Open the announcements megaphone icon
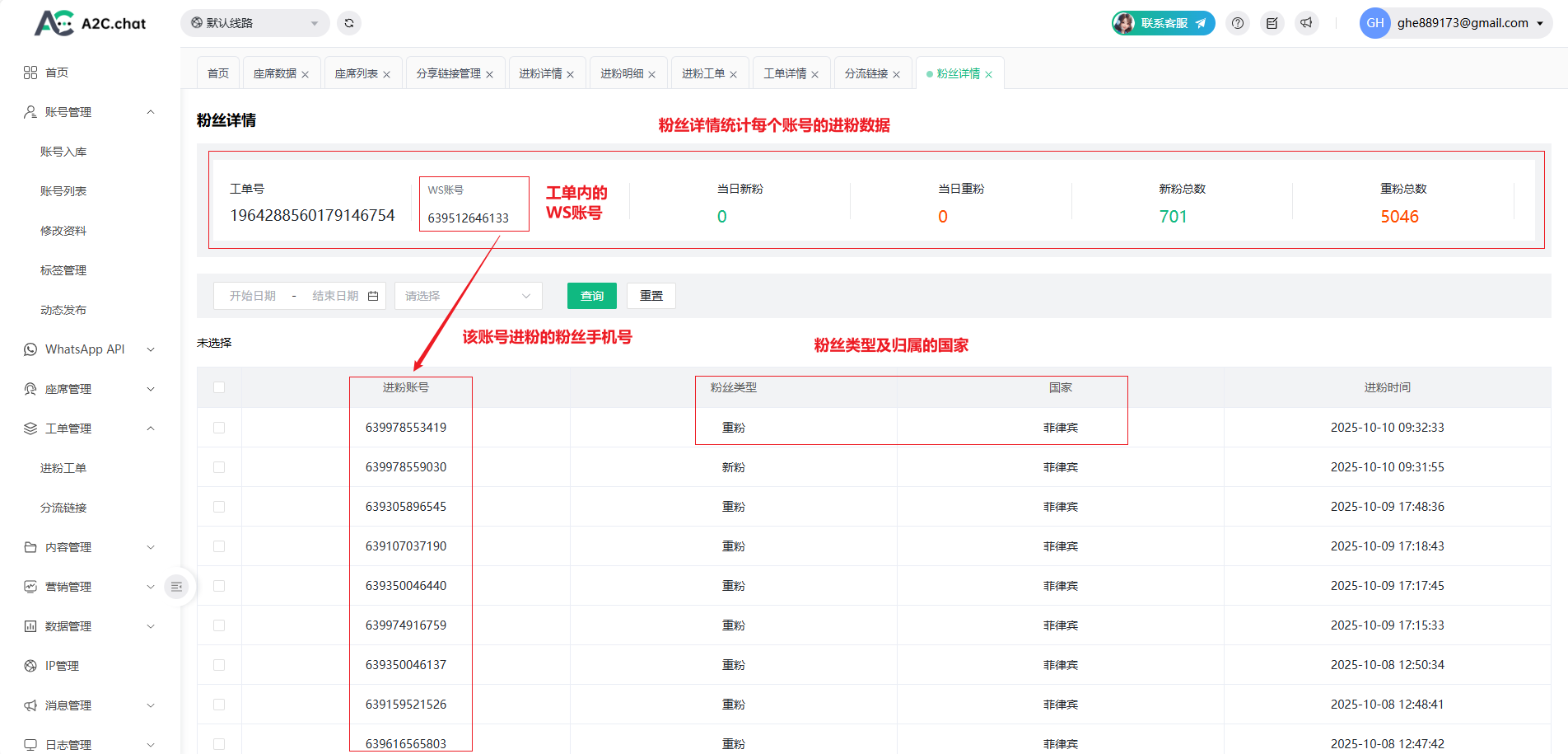This screenshot has height=754, width=1568. click(x=1307, y=23)
